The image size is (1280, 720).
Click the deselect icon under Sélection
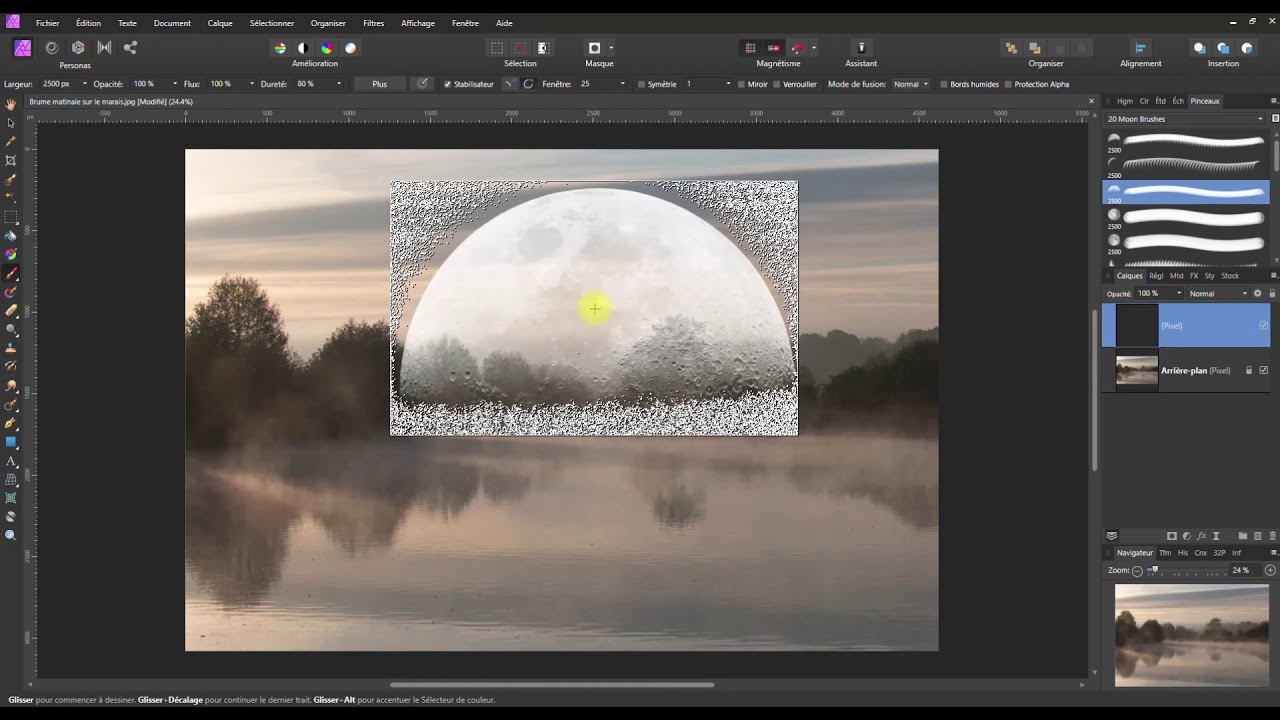click(520, 48)
